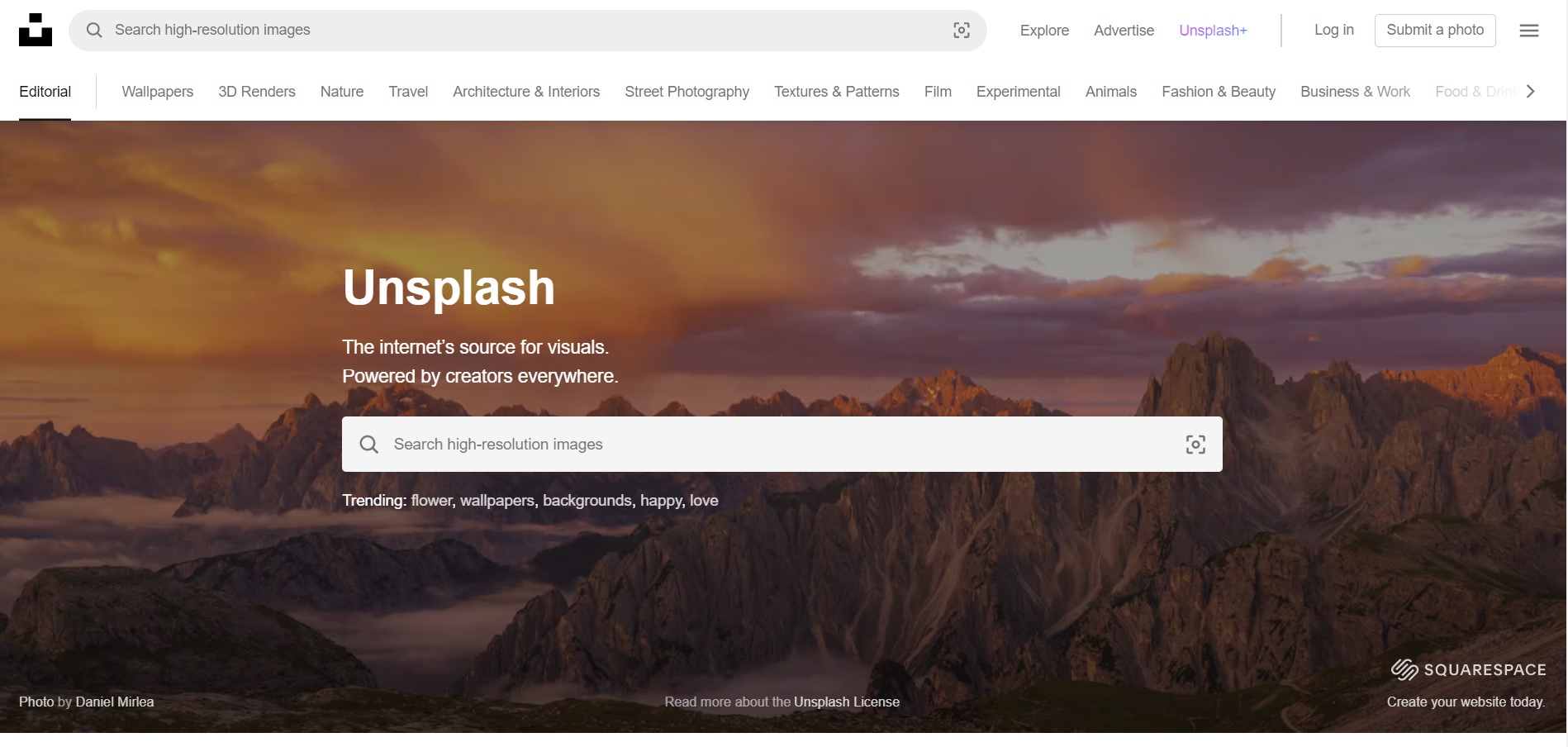Open the Film category
The height and width of the screenshot is (747, 1568).
[938, 92]
